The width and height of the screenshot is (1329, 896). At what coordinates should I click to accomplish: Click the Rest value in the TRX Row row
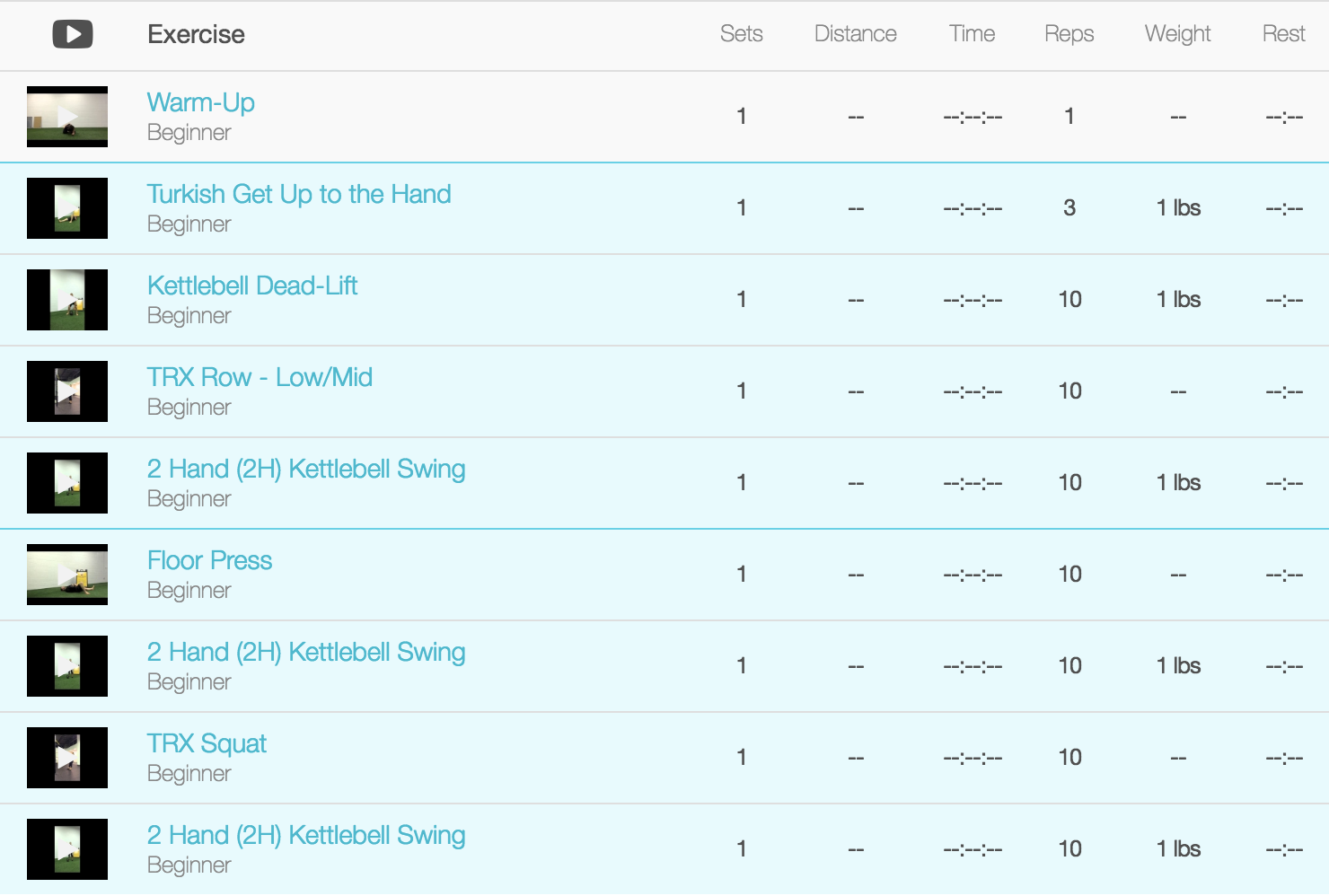pyautogui.click(x=1284, y=391)
